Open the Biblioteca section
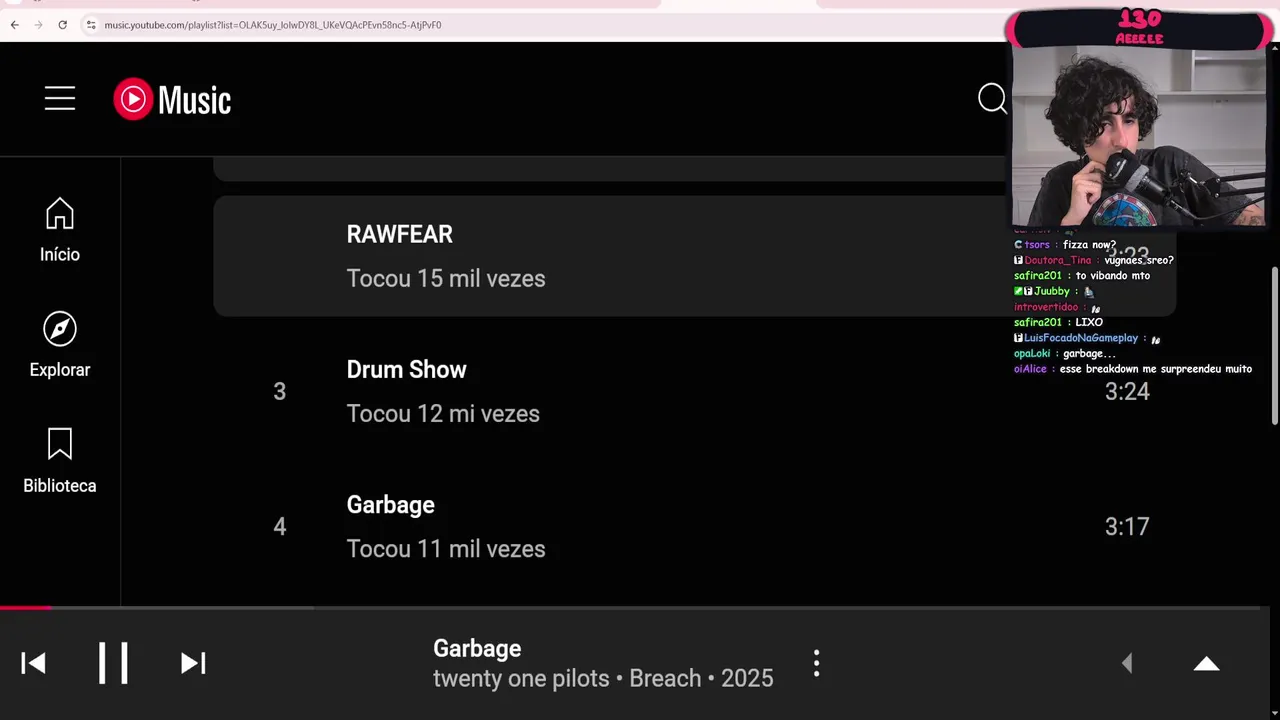This screenshot has width=1280, height=720. (60, 461)
